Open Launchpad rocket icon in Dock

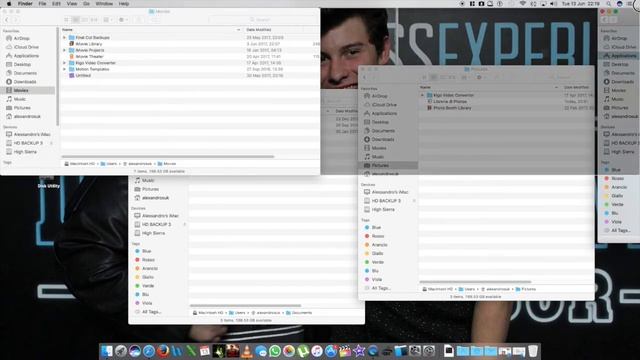(x=121, y=351)
